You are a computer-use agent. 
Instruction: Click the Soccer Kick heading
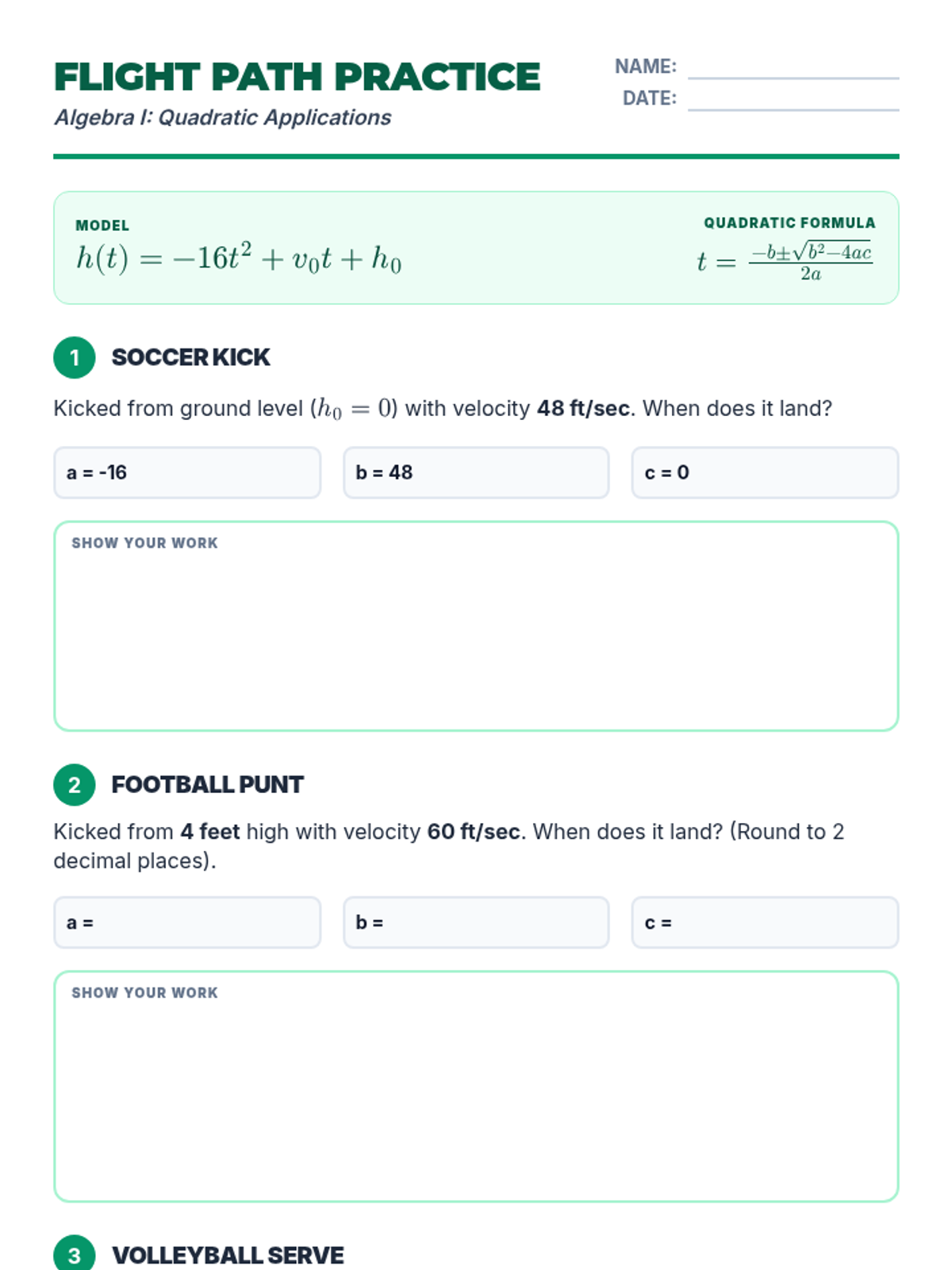(190, 357)
